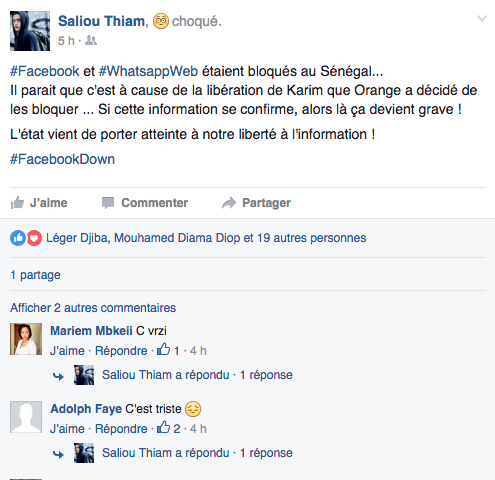Image resolution: width=495 pixels, height=480 pixels.
Task: Open the red heart reaction icon
Action: (34, 238)
